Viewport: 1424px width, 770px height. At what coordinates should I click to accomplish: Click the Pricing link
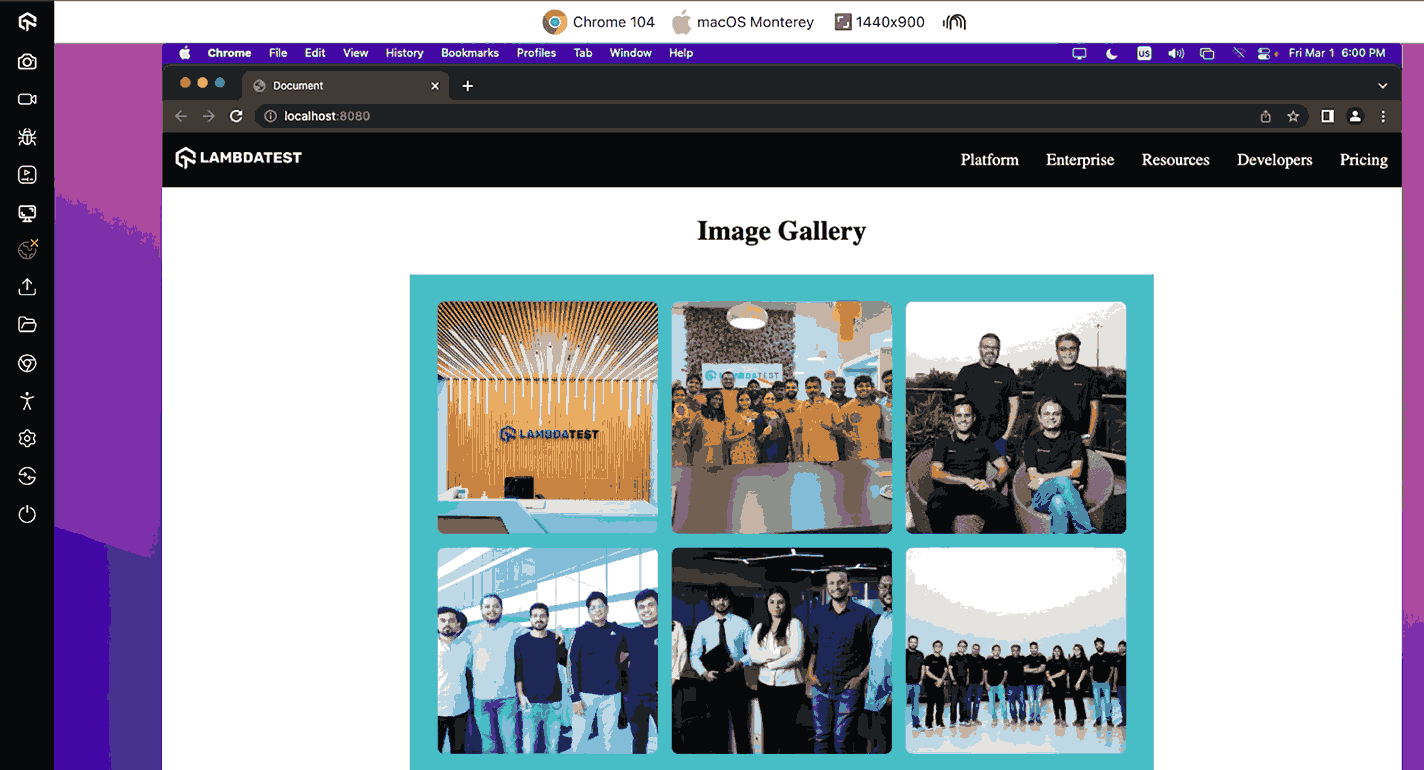pyautogui.click(x=1363, y=160)
